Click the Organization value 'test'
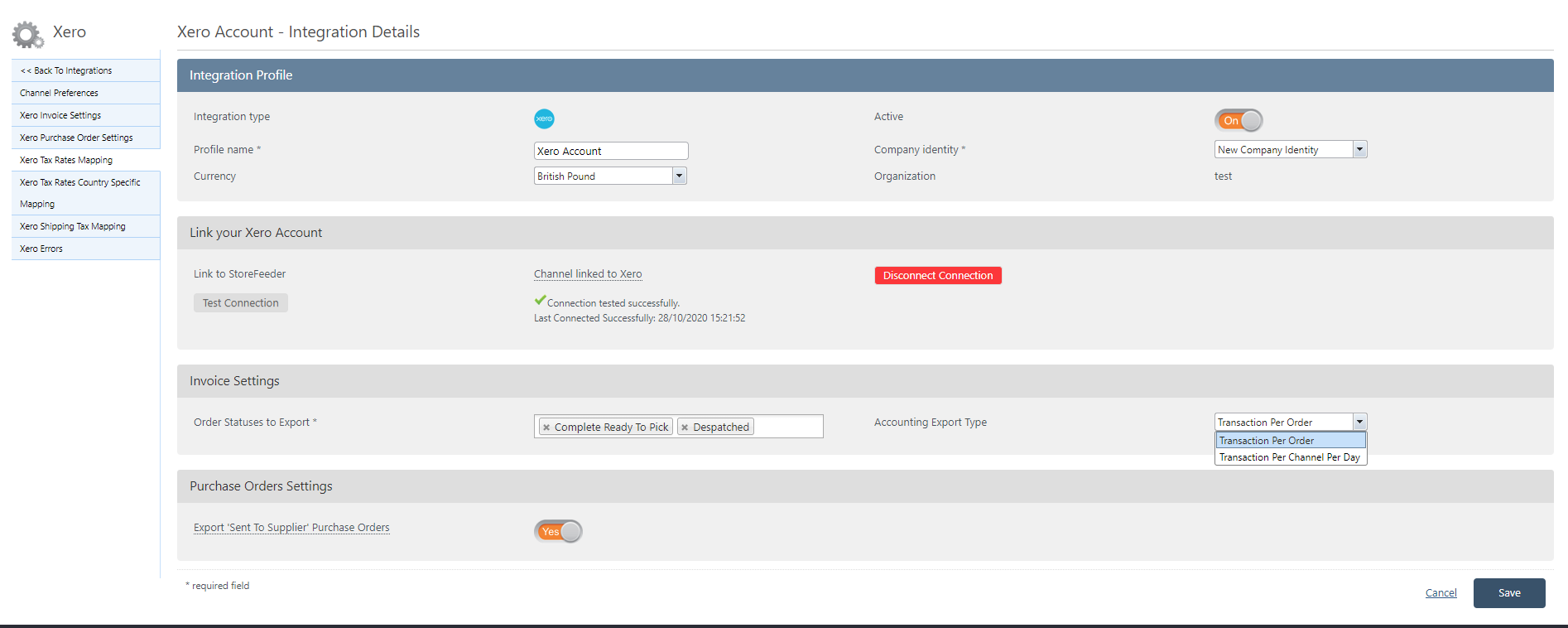1568x628 pixels. click(x=1223, y=176)
